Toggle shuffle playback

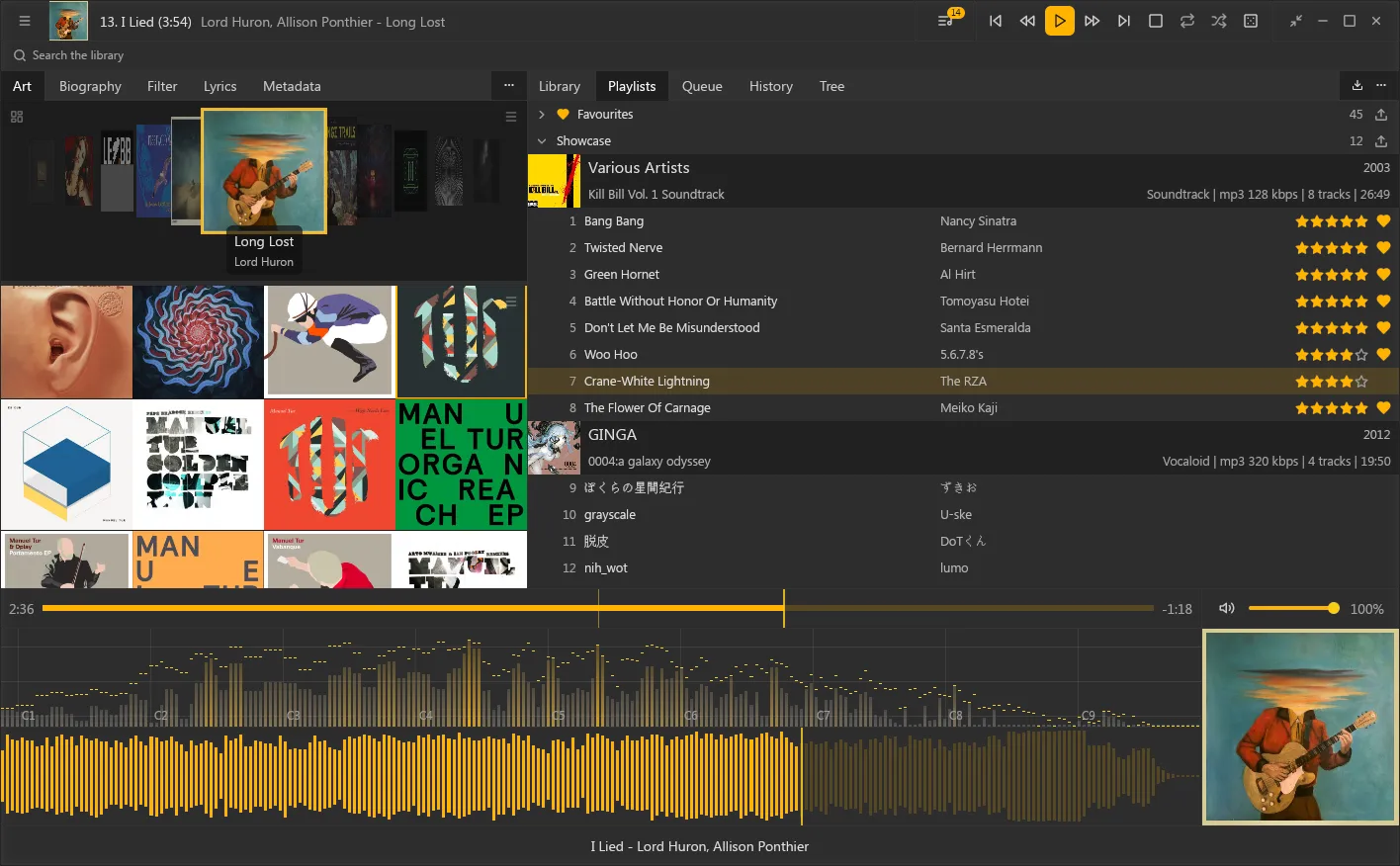tap(1219, 21)
